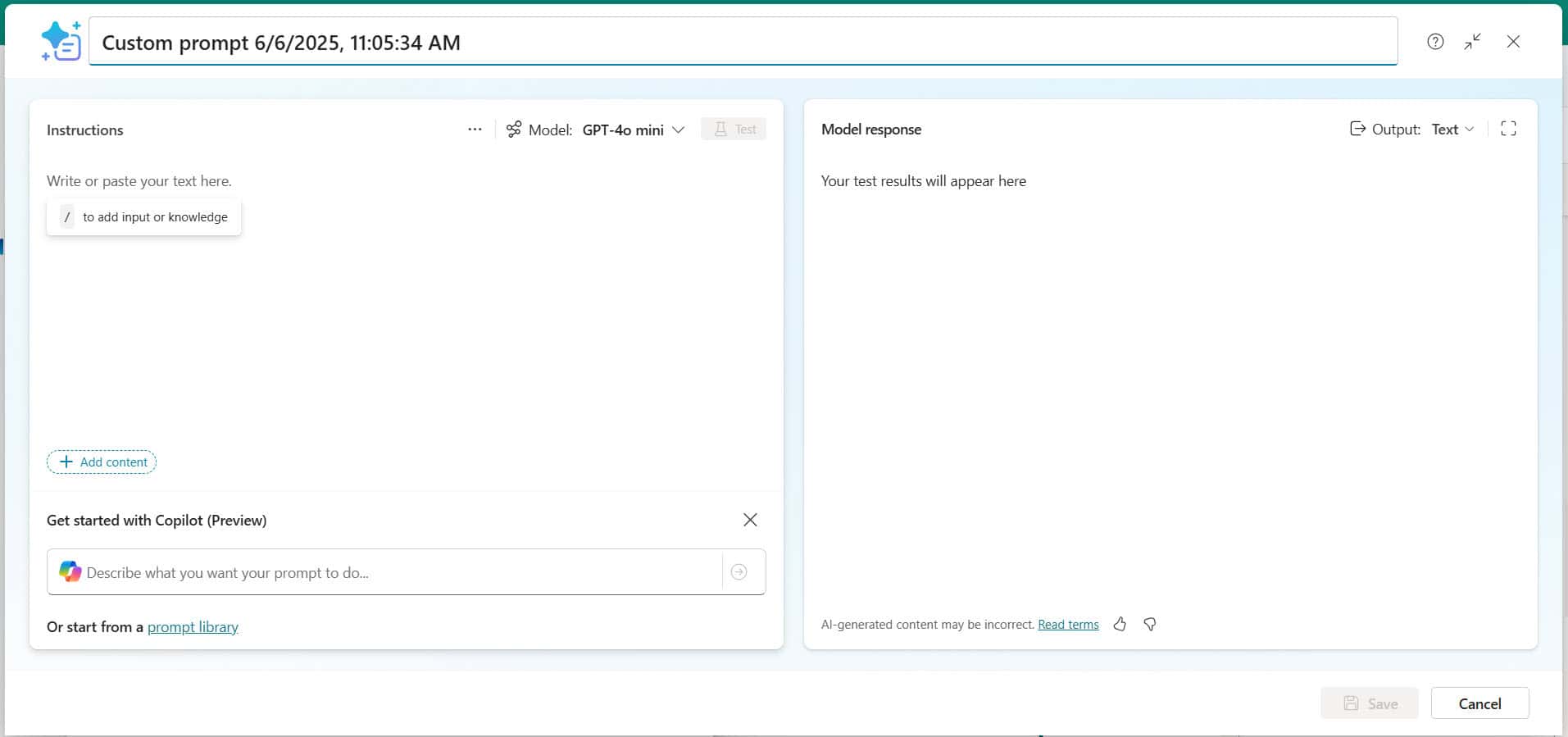This screenshot has height=737, width=1568.
Task: Dismiss the Get started with Copilot section
Action: [x=750, y=520]
